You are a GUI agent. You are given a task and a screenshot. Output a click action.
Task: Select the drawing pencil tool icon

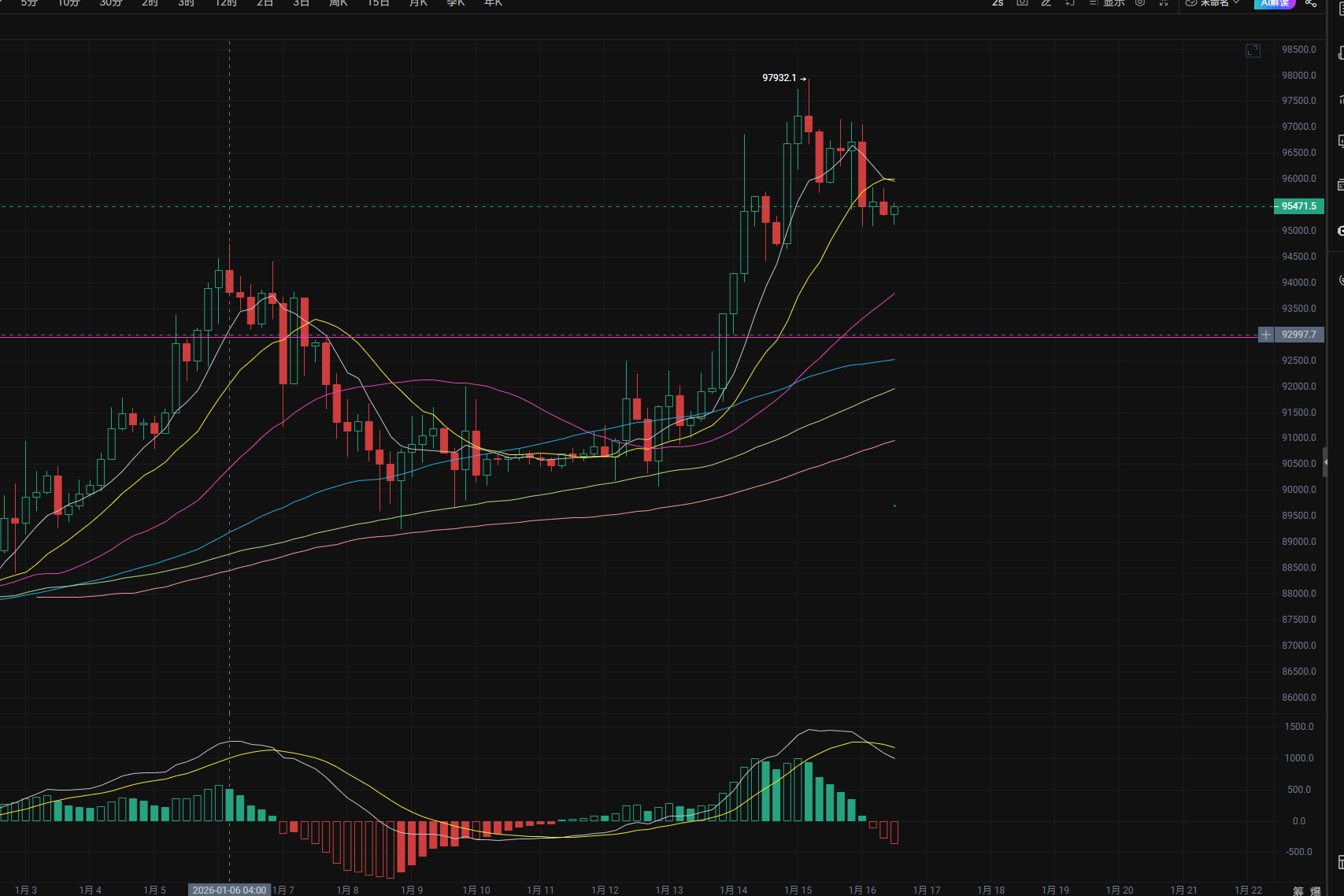1046,3
